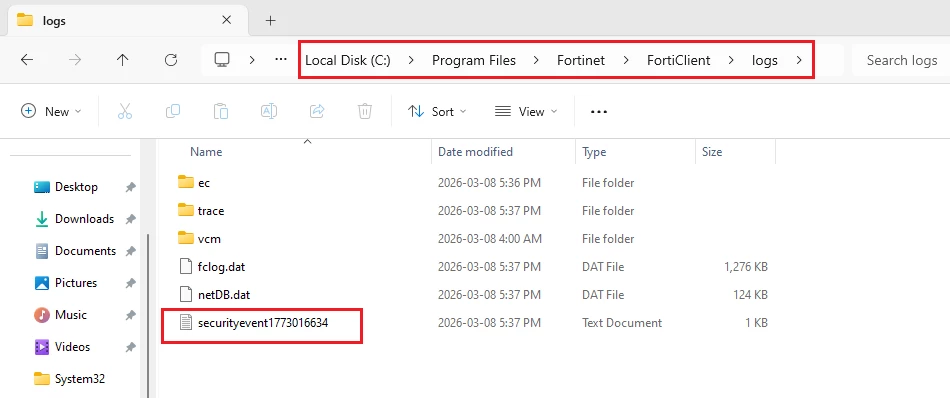
Task: Click Local Disk (C:) breadcrumb
Action: tap(348, 60)
